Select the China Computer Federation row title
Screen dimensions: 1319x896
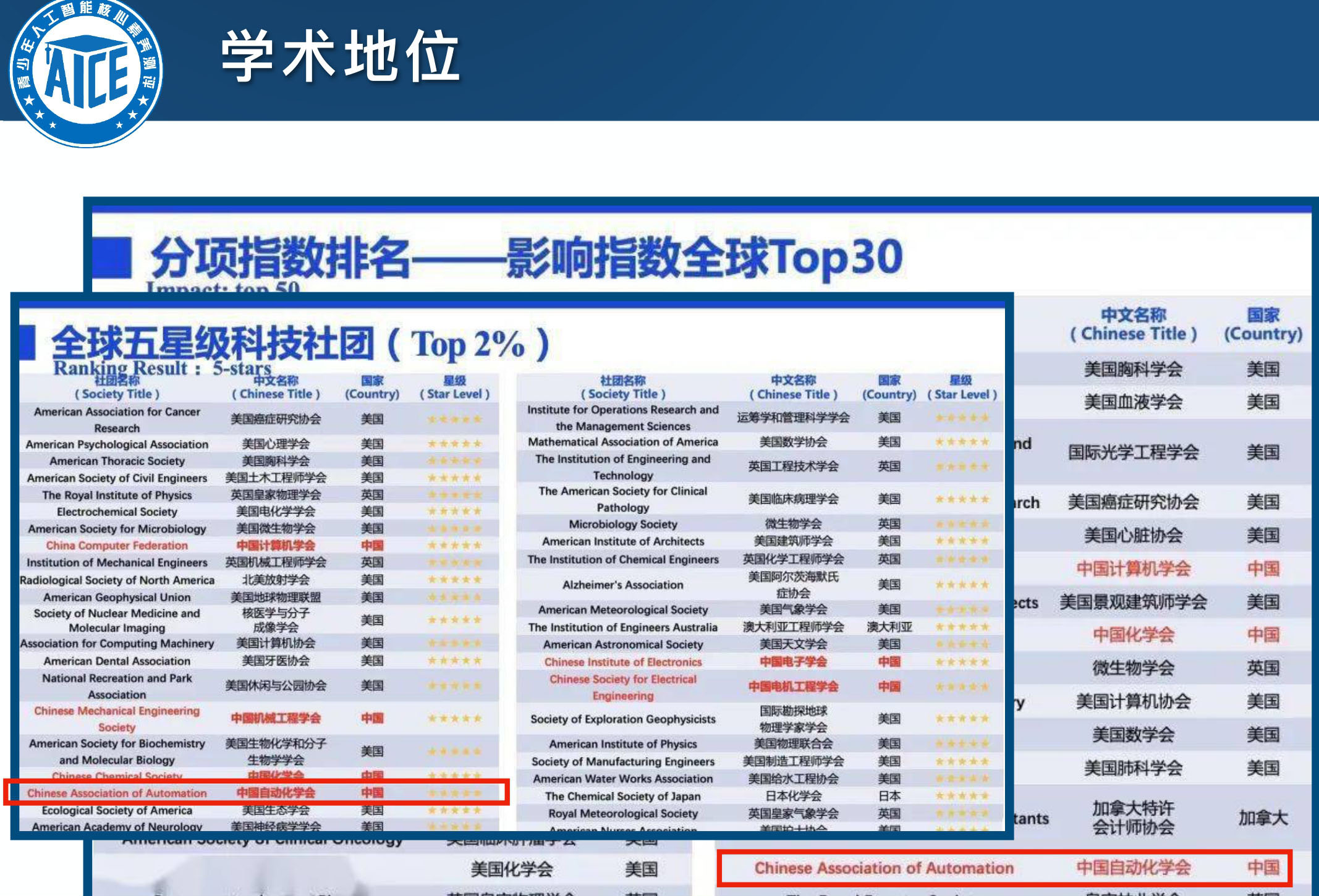pyautogui.click(x=117, y=546)
